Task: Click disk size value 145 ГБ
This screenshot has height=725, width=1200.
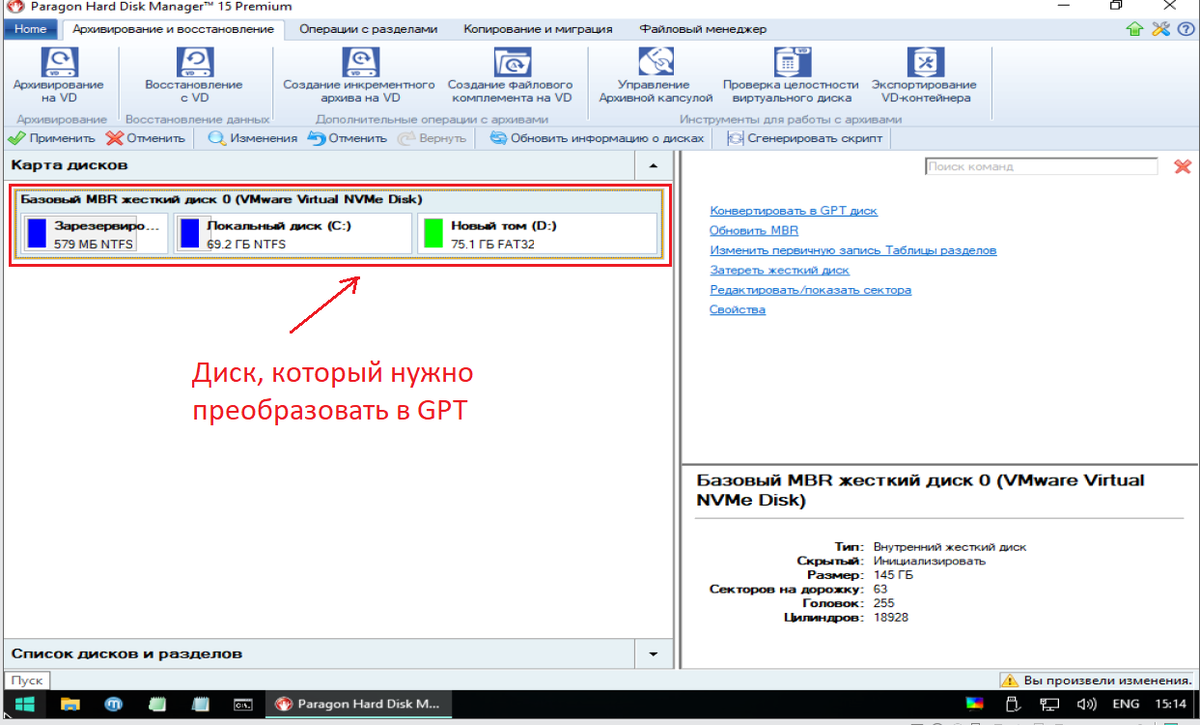Action: [891, 575]
